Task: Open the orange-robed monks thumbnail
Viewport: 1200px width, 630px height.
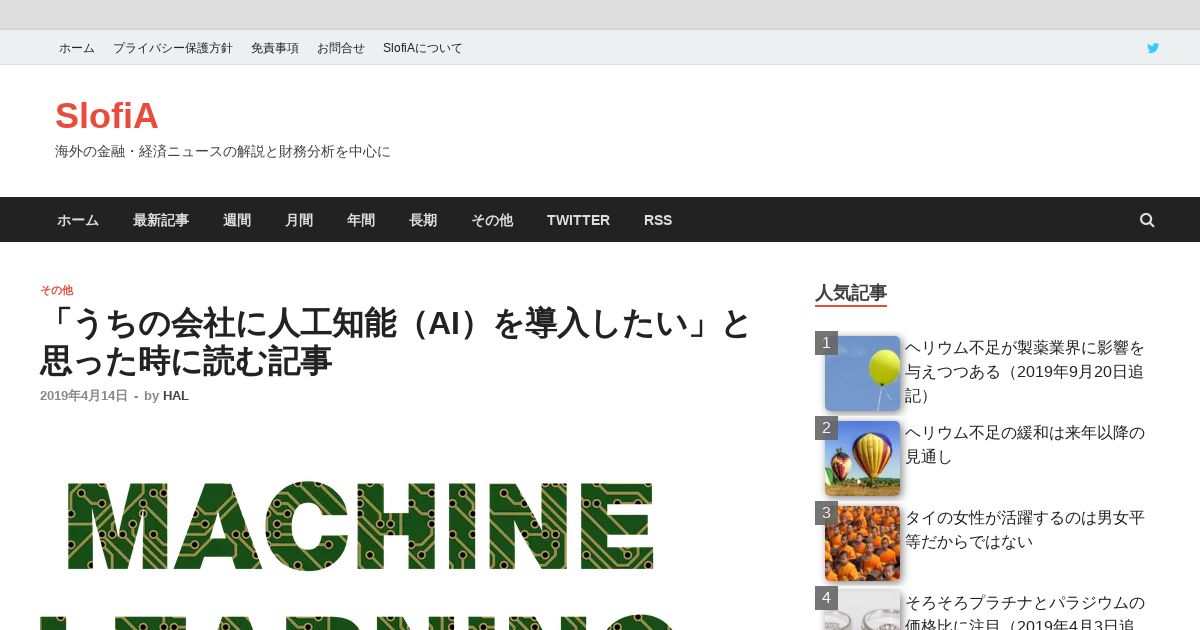Action: pyautogui.click(x=862, y=543)
